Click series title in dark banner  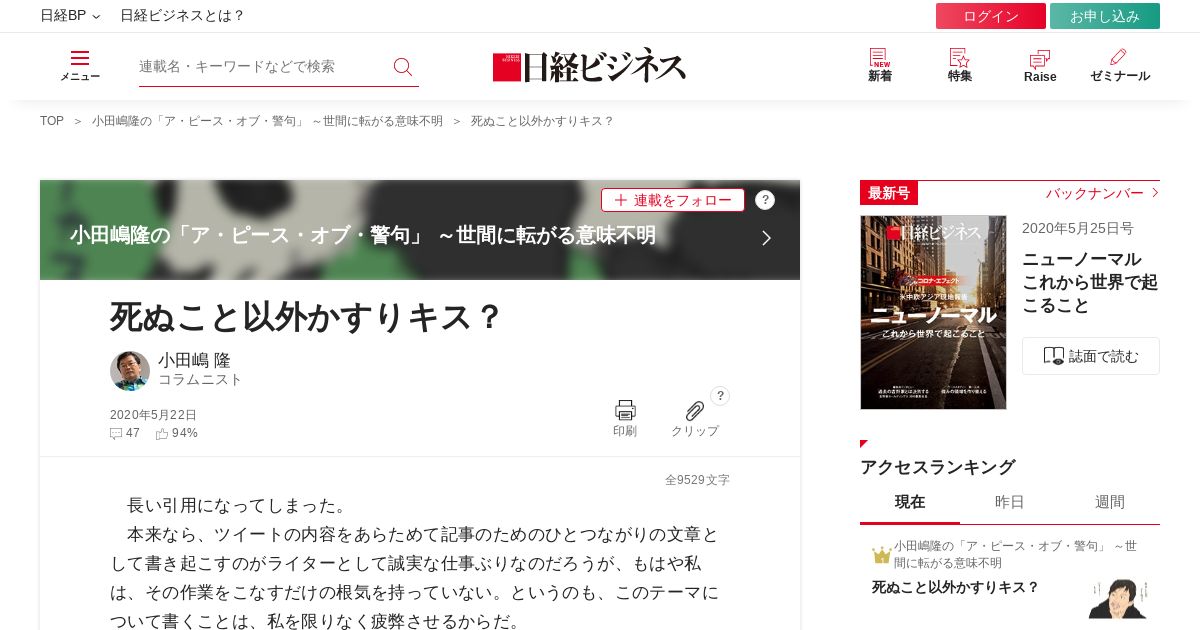(363, 235)
